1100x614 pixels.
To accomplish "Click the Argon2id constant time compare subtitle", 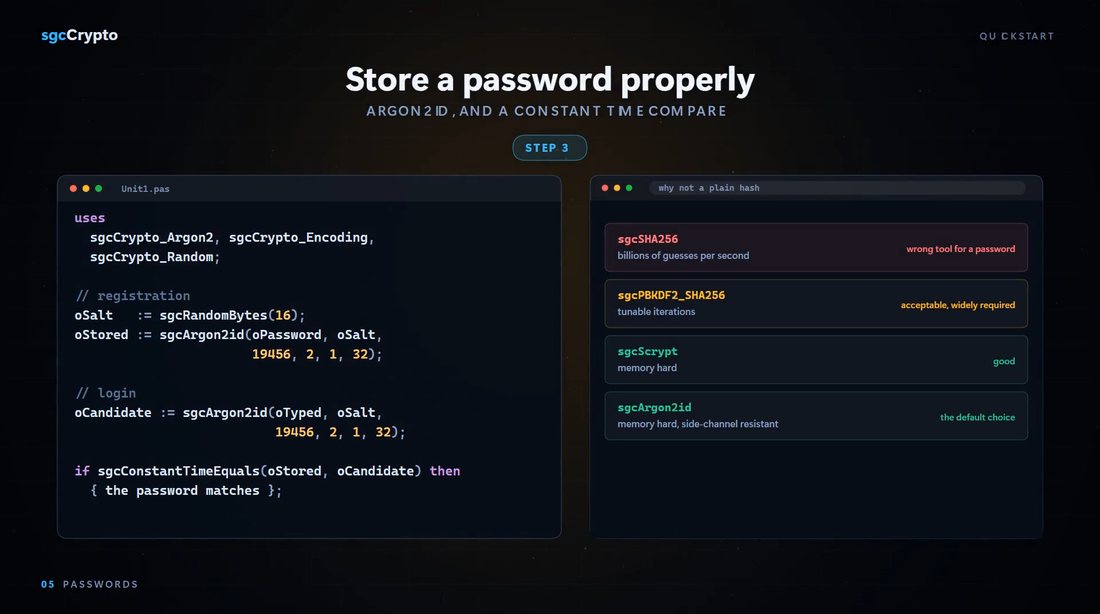I will [546, 111].
